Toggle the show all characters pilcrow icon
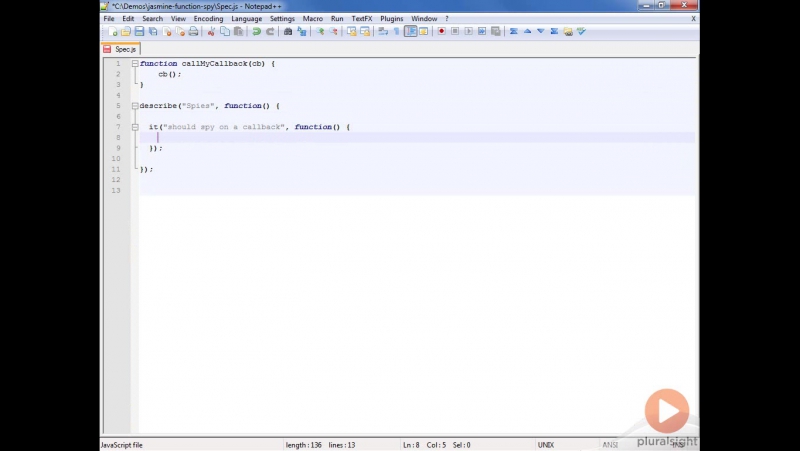The height and width of the screenshot is (451, 800). [x=396, y=32]
